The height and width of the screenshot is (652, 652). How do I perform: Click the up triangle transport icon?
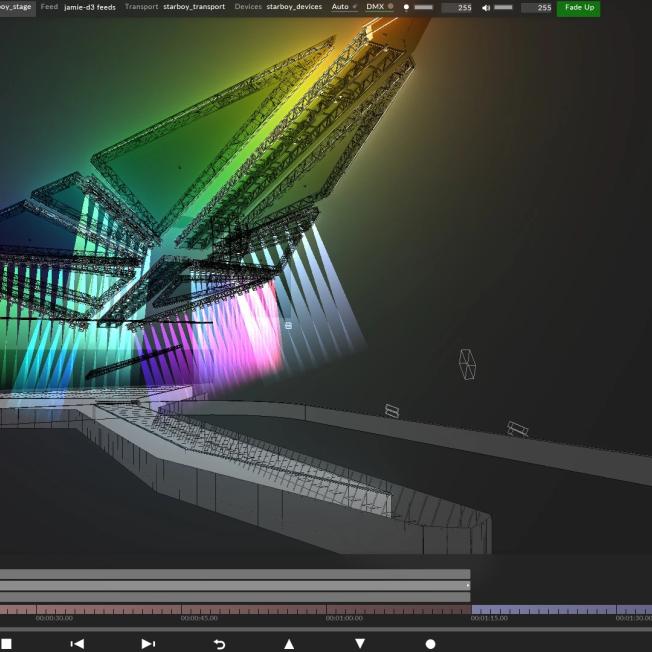point(289,644)
